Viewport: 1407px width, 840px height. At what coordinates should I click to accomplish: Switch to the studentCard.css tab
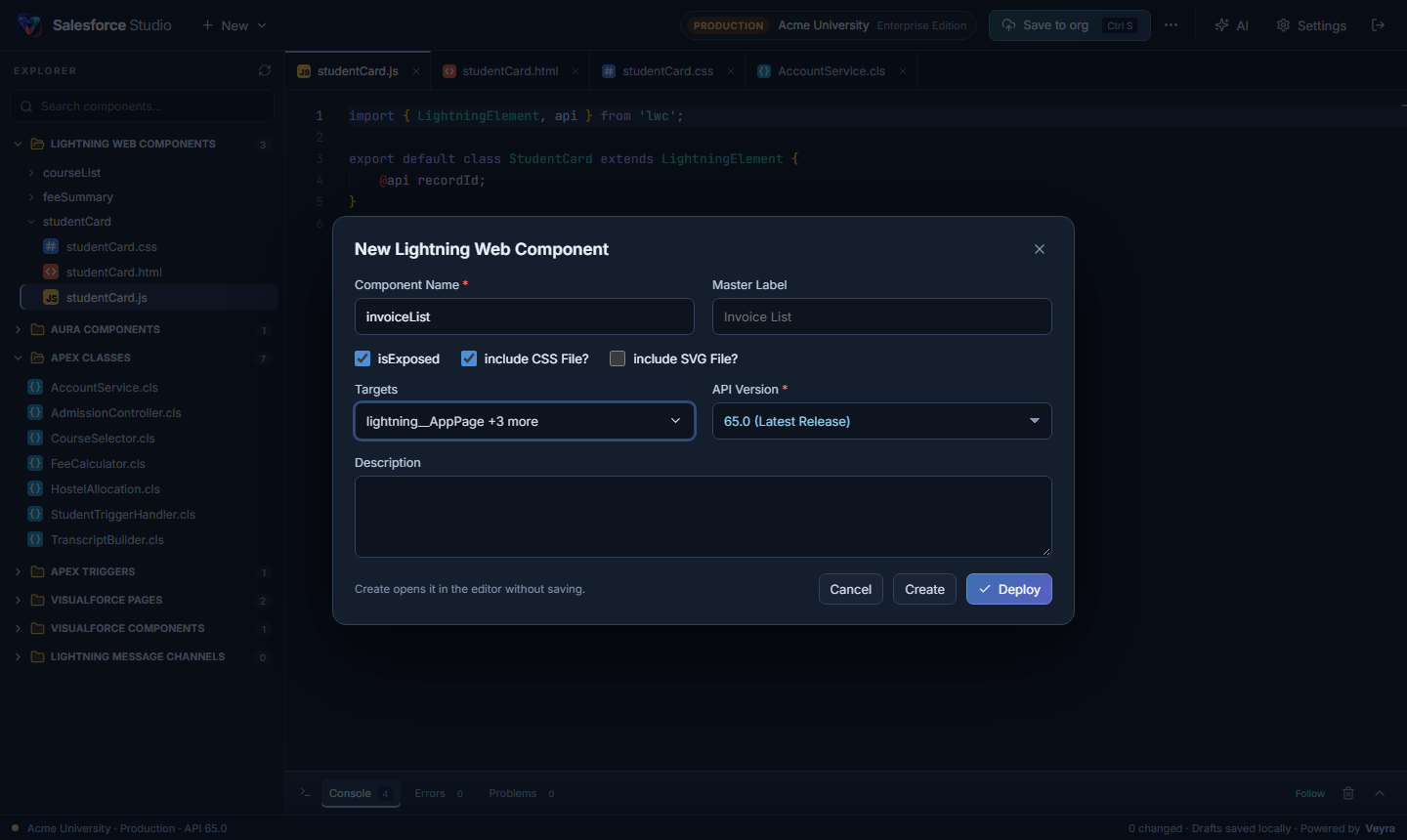pyautogui.click(x=667, y=71)
